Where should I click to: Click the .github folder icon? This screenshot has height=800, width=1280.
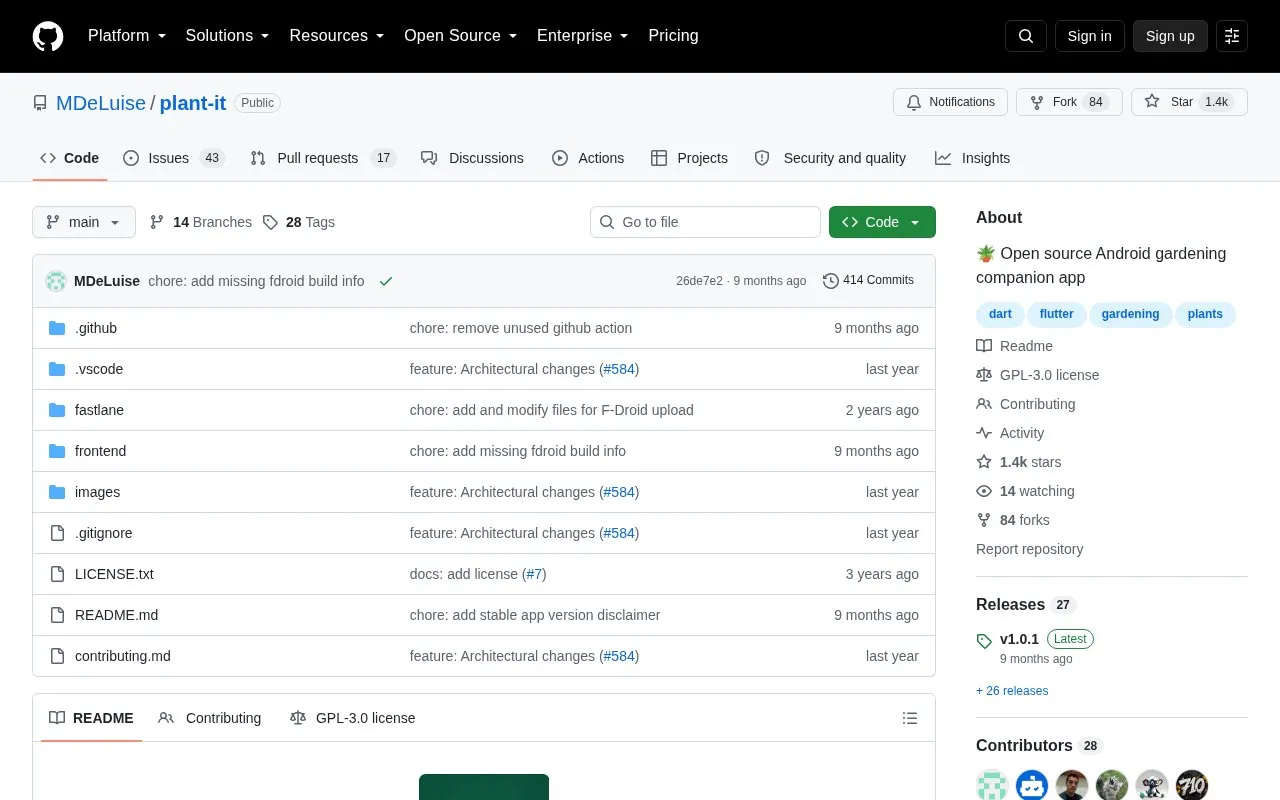click(57, 328)
